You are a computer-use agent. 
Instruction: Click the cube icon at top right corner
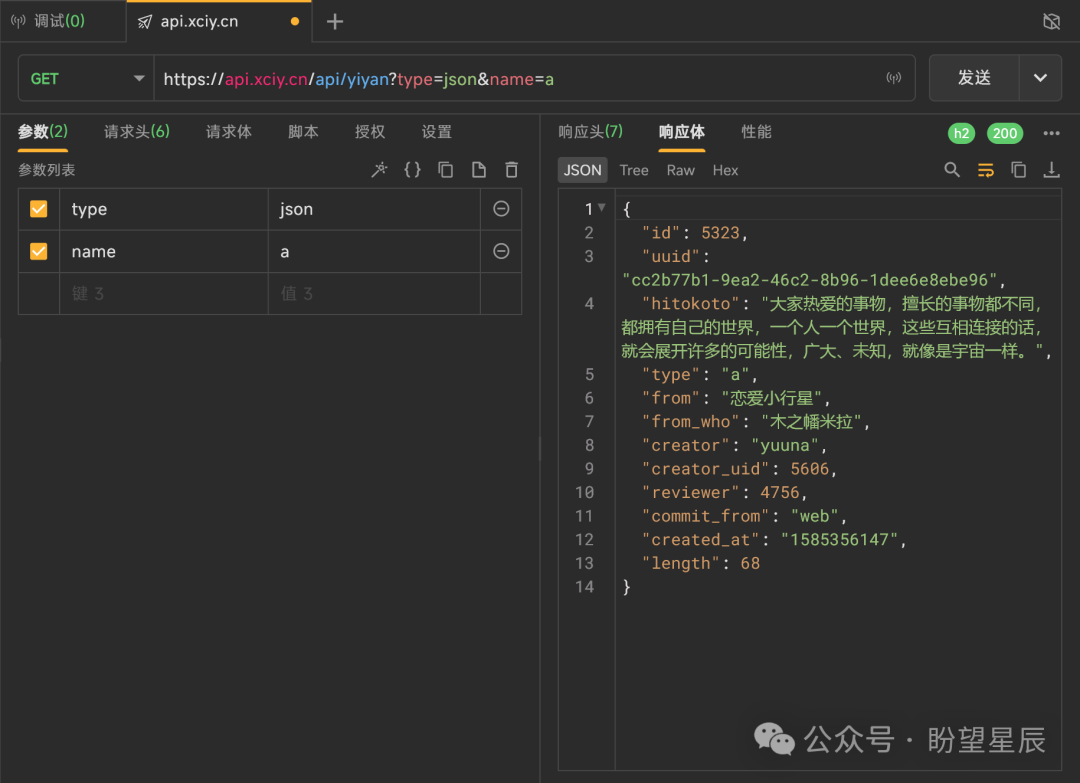[x=1051, y=21]
